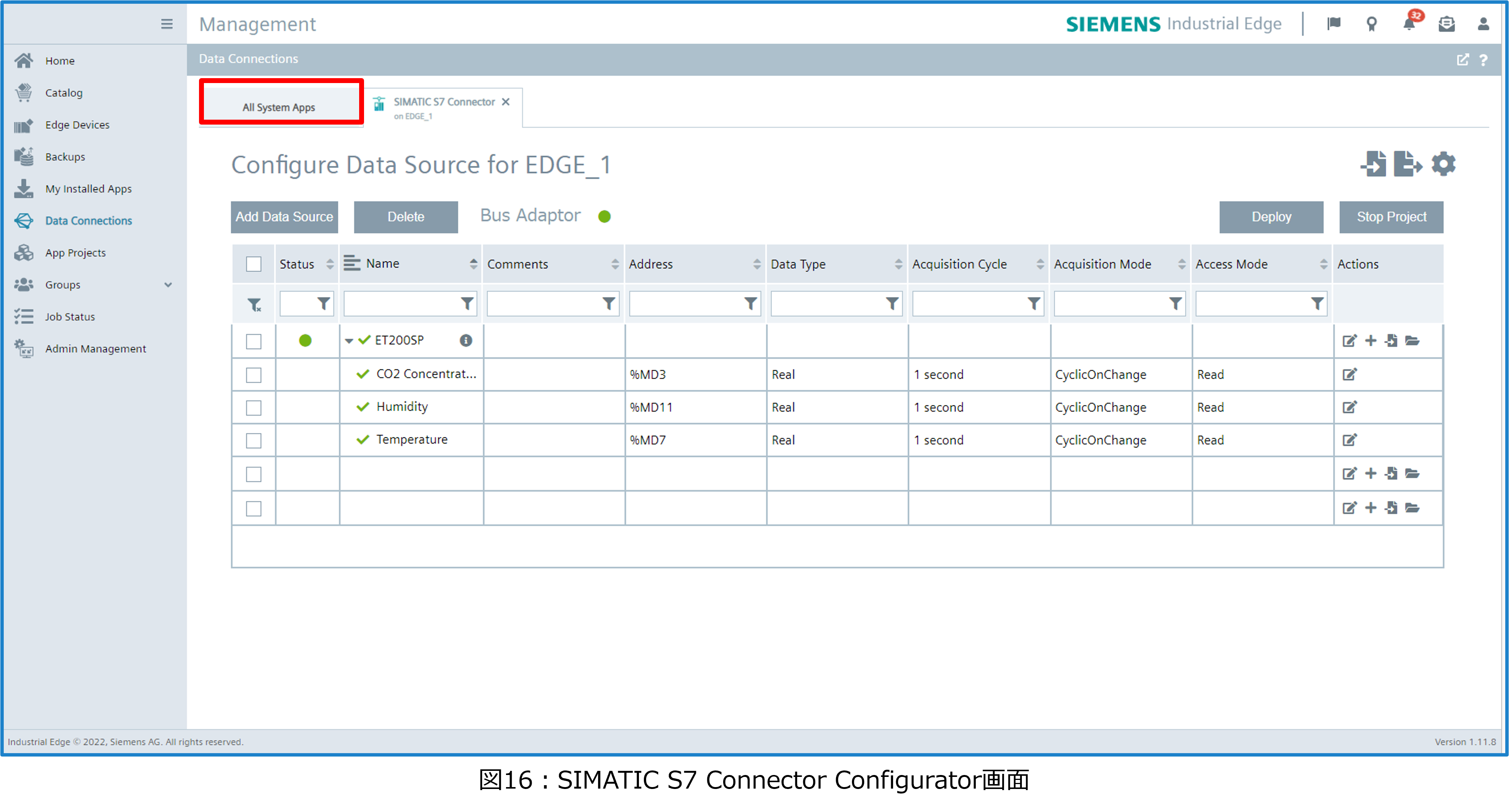Click the import configuration icon above Deploy
Screen dimensions: 1509x812
tap(1374, 164)
